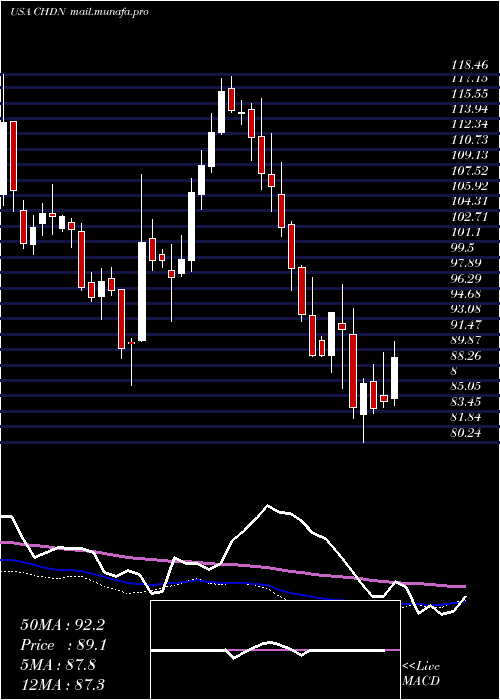Screen dimensions: 500x700
Task: Click the USA CHDN mail.munafa.pro title text
Action: pyautogui.click(x=79, y=12)
